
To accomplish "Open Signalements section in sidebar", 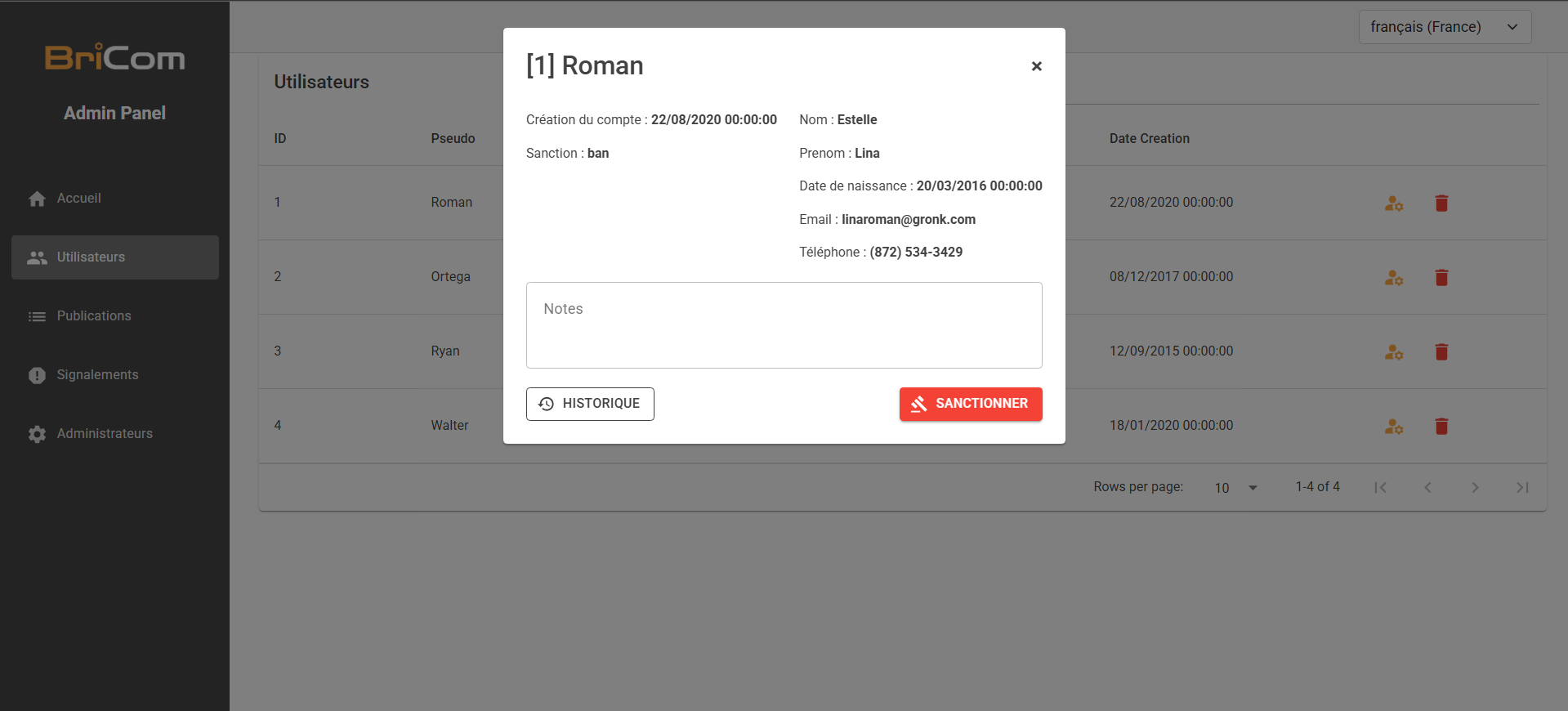I will tap(97, 375).
